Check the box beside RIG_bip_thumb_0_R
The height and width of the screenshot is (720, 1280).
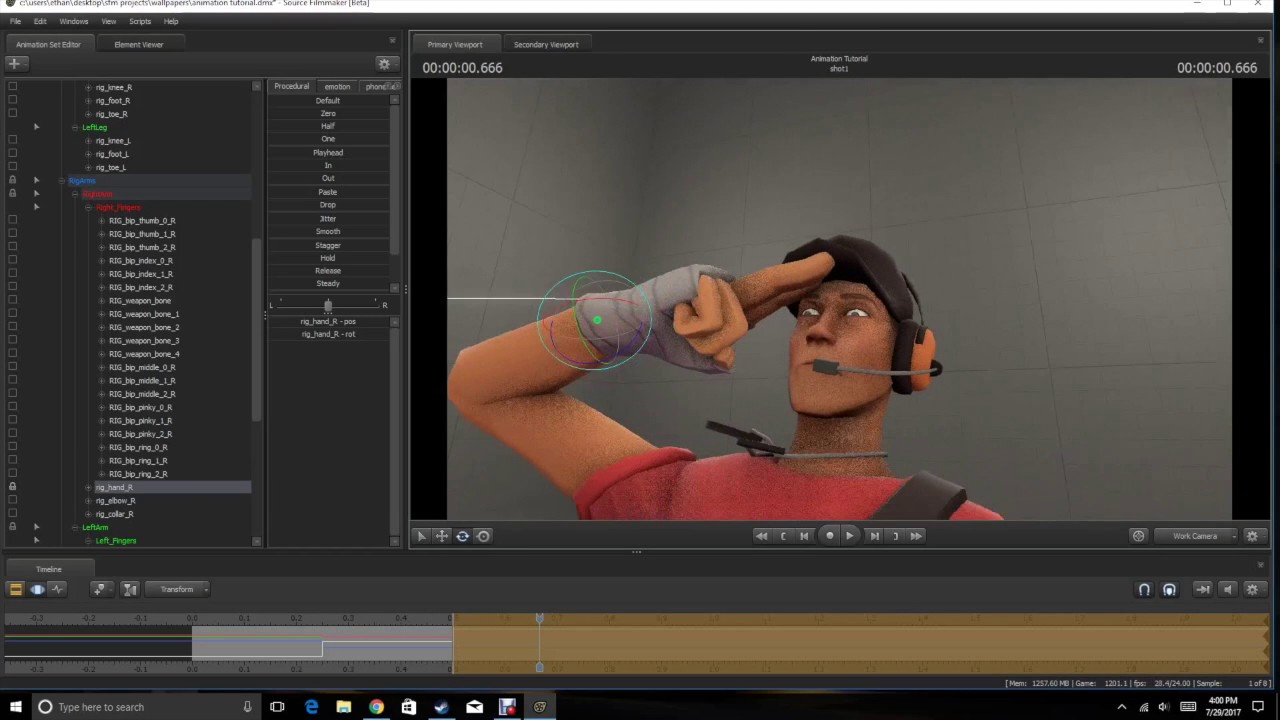coord(12,221)
